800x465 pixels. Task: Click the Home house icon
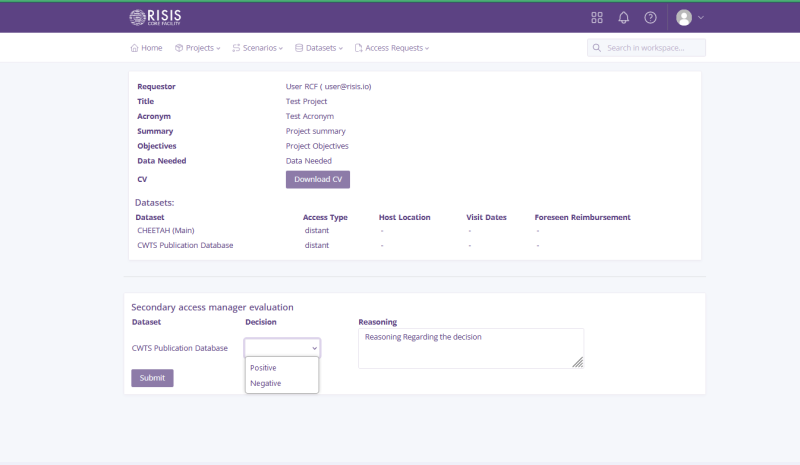coord(135,47)
